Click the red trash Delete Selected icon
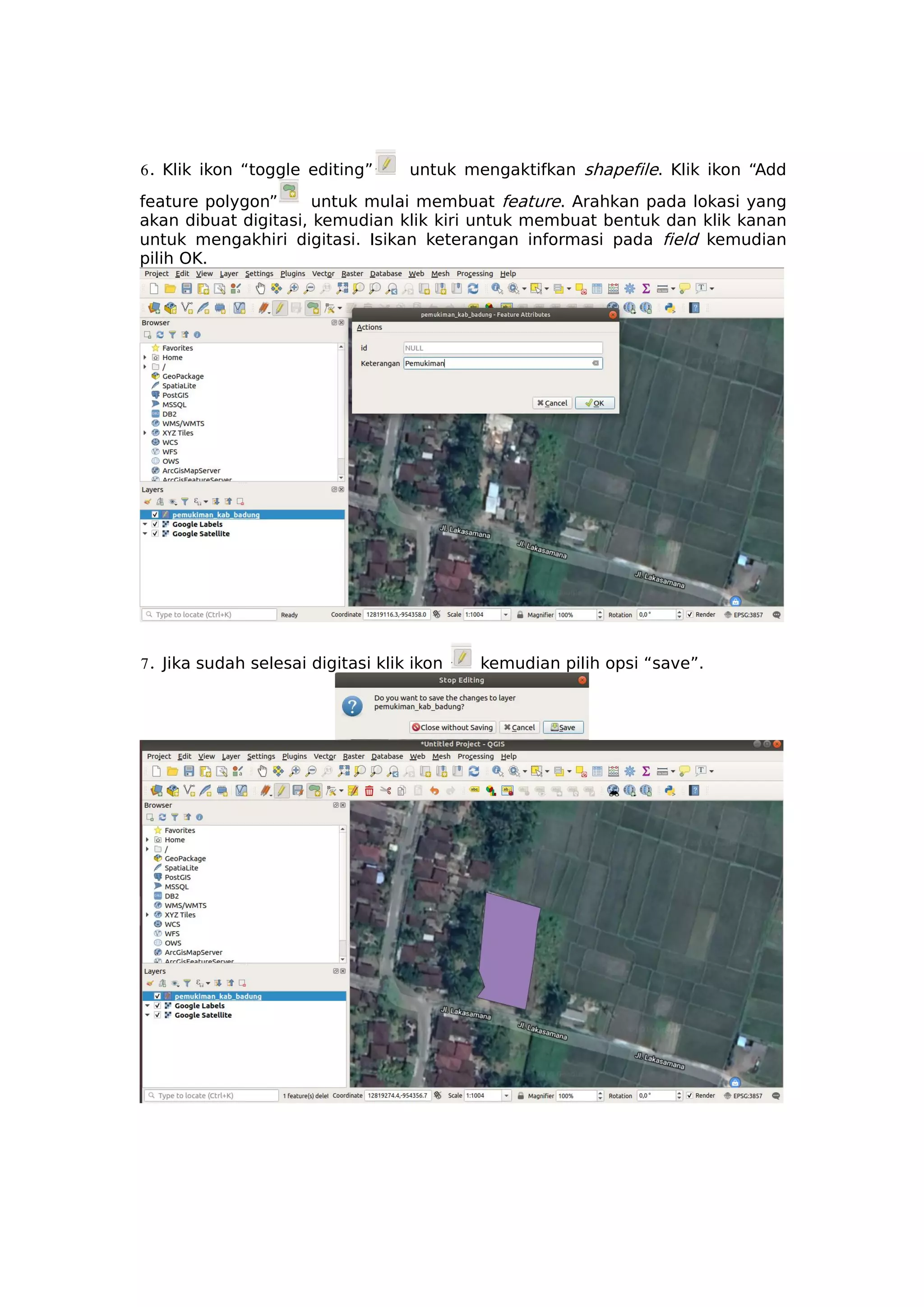The image size is (924, 1307). pos(369,791)
